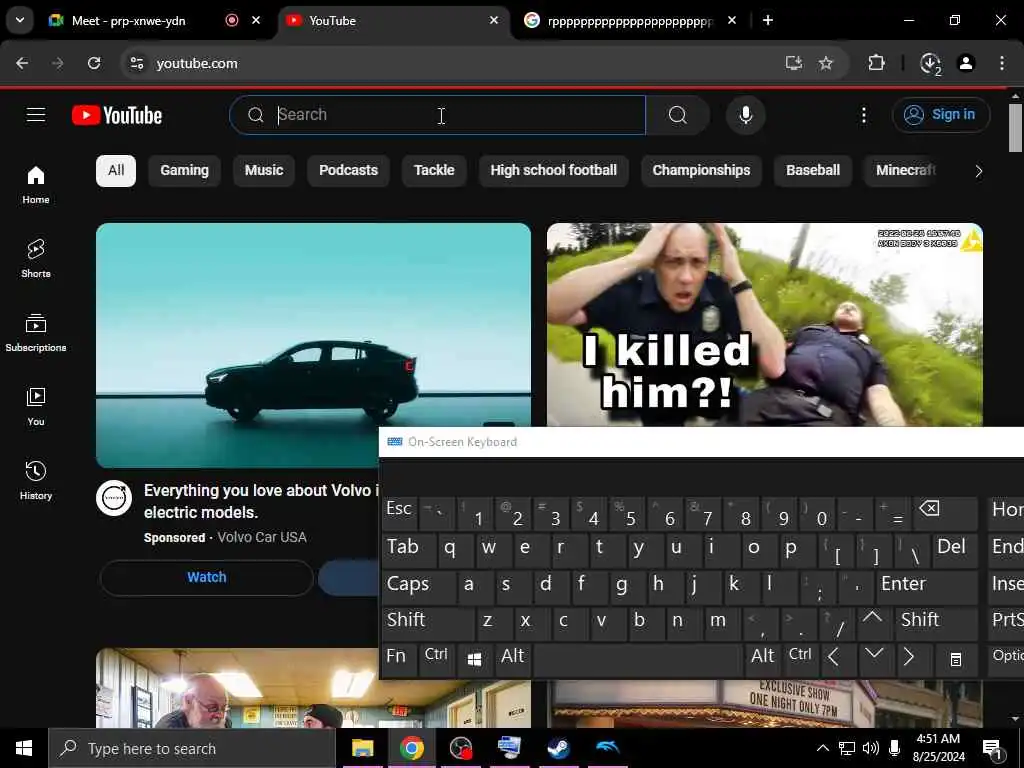Go to Home in sidebar

36,185
